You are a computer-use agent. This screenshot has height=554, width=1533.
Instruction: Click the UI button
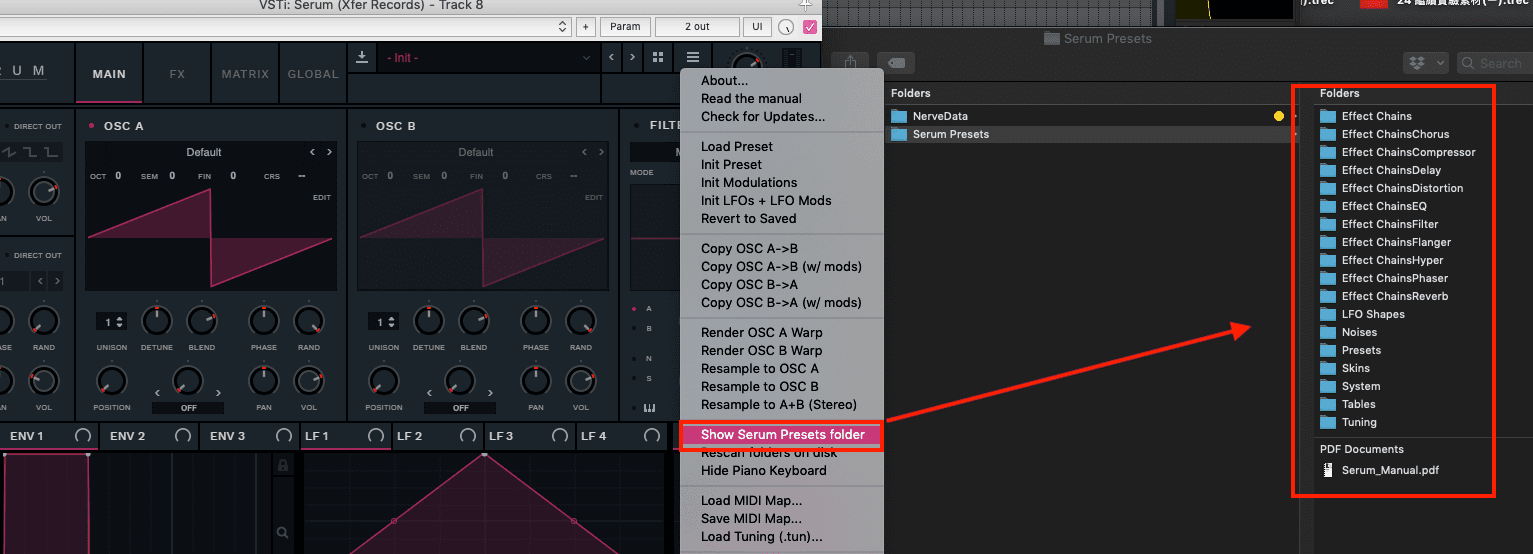(x=756, y=27)
